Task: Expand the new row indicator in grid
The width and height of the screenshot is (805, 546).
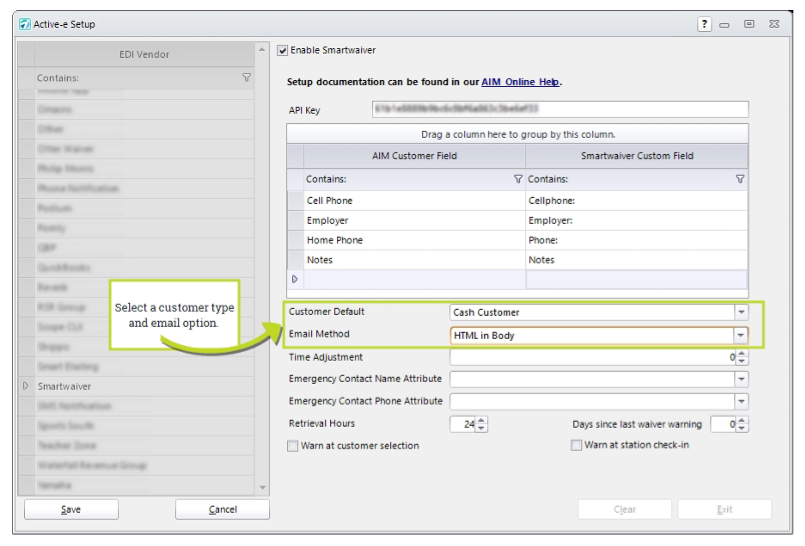Action: 295,279
